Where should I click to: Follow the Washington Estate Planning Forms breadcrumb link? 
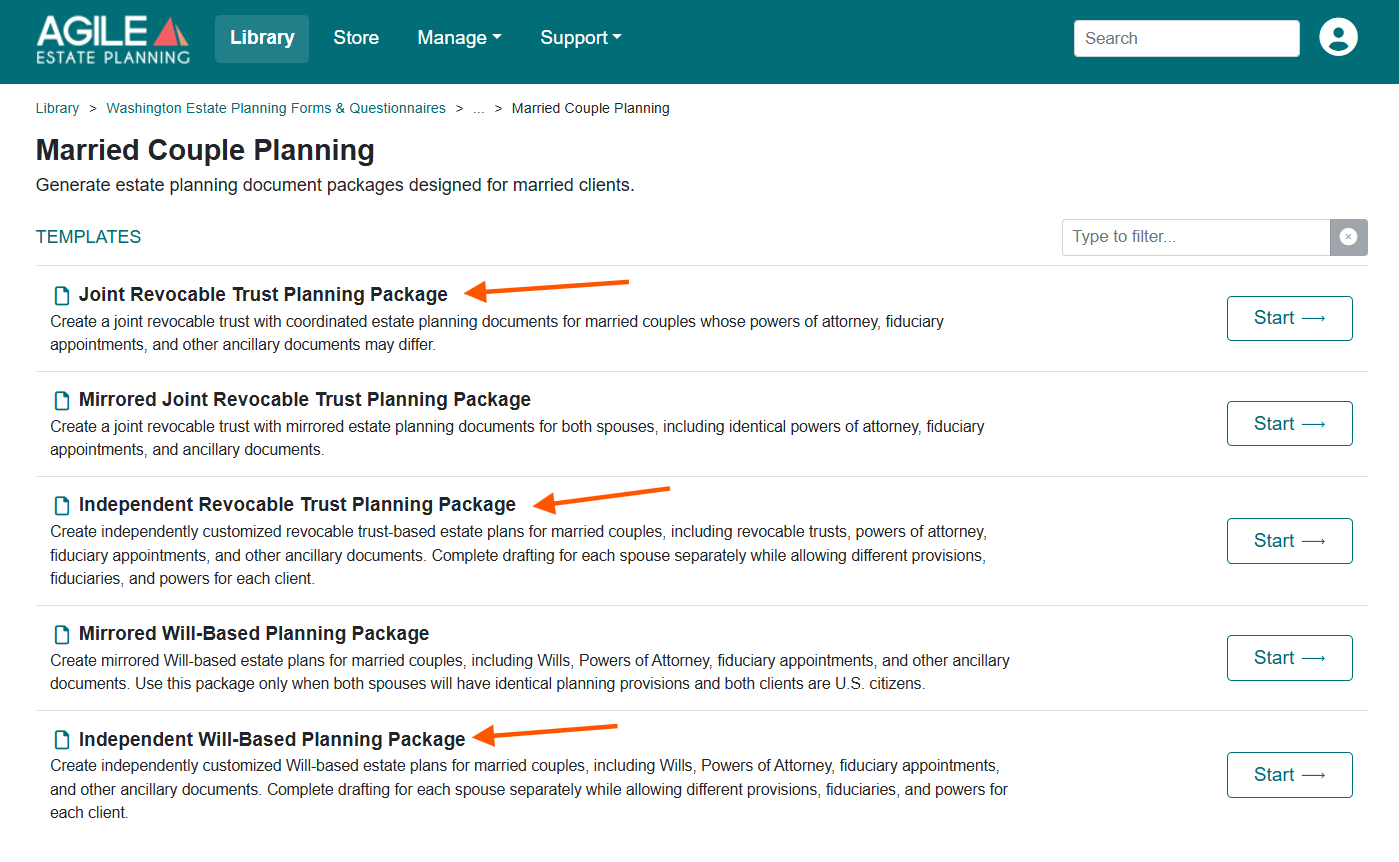pyautogui.click(x=276, y=108)
